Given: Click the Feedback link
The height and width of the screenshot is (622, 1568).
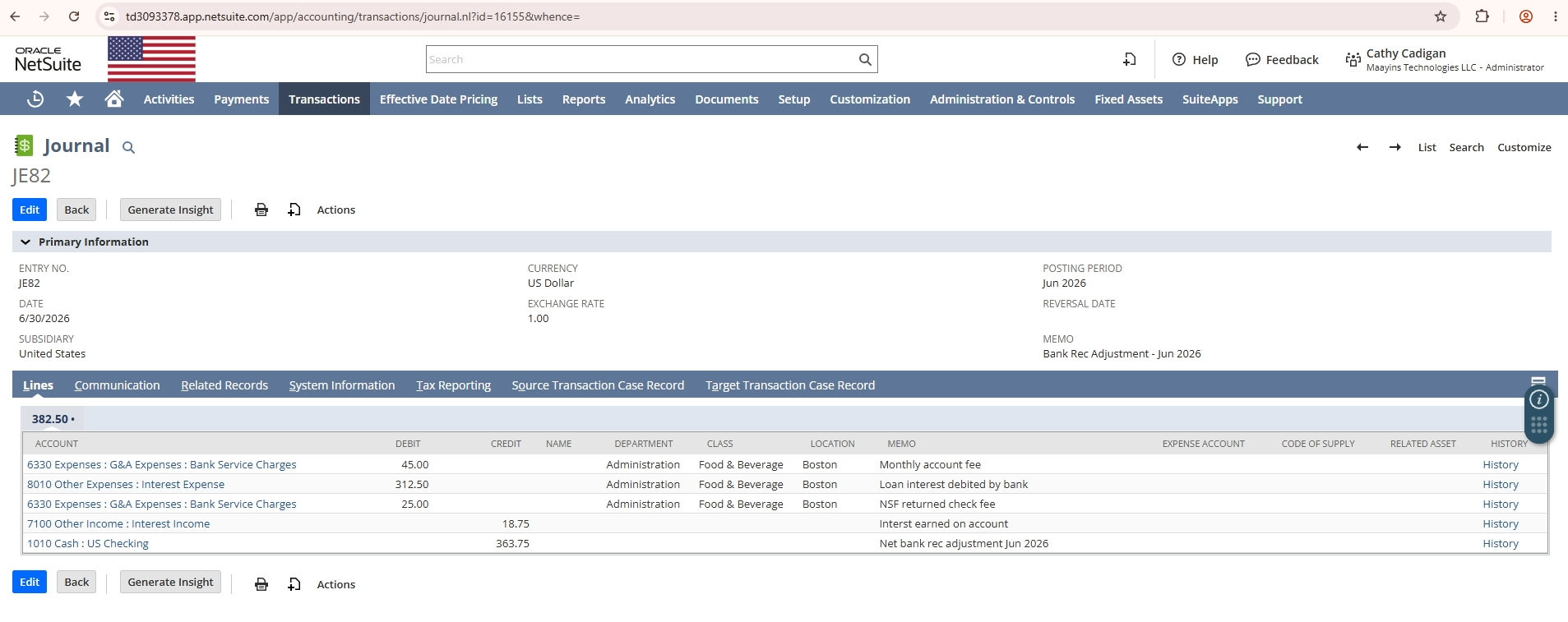Looking at the screenshot, I should (x=1282, y=59).
